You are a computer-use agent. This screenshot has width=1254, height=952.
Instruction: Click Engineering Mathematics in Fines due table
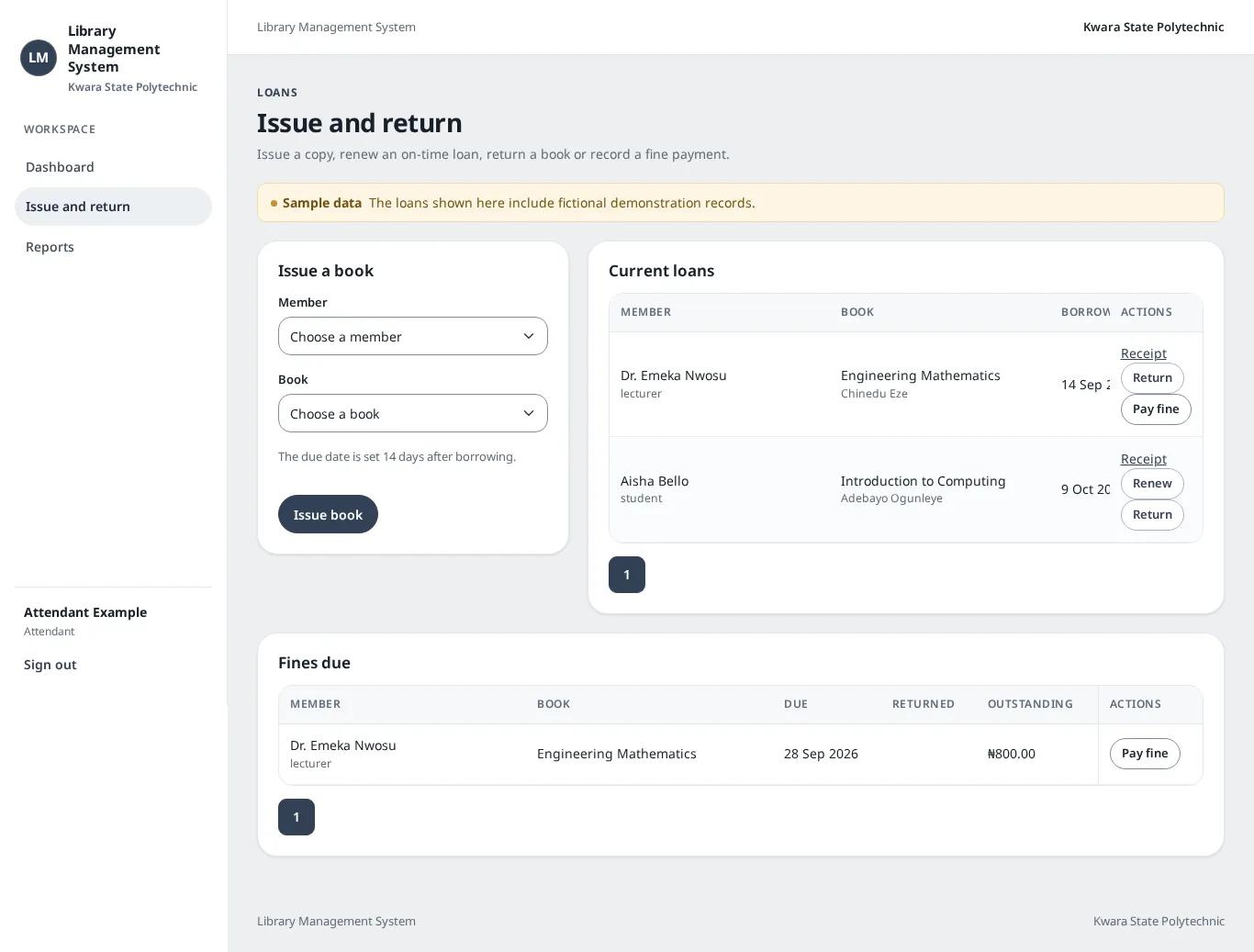coord(617,754)
